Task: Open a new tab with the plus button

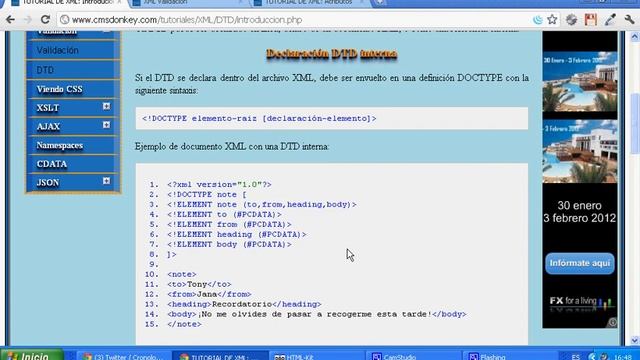Action: tap(379, 2)
